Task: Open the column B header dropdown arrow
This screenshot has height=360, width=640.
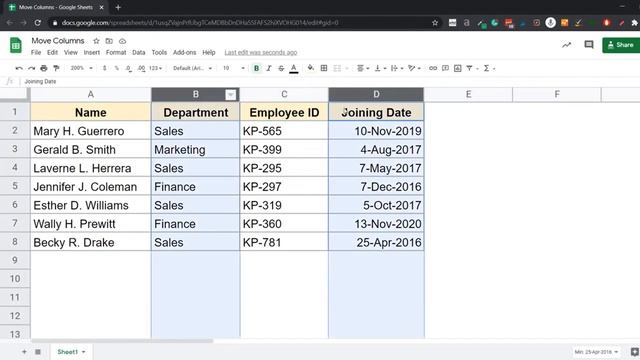Action: (x=231, y=95)
